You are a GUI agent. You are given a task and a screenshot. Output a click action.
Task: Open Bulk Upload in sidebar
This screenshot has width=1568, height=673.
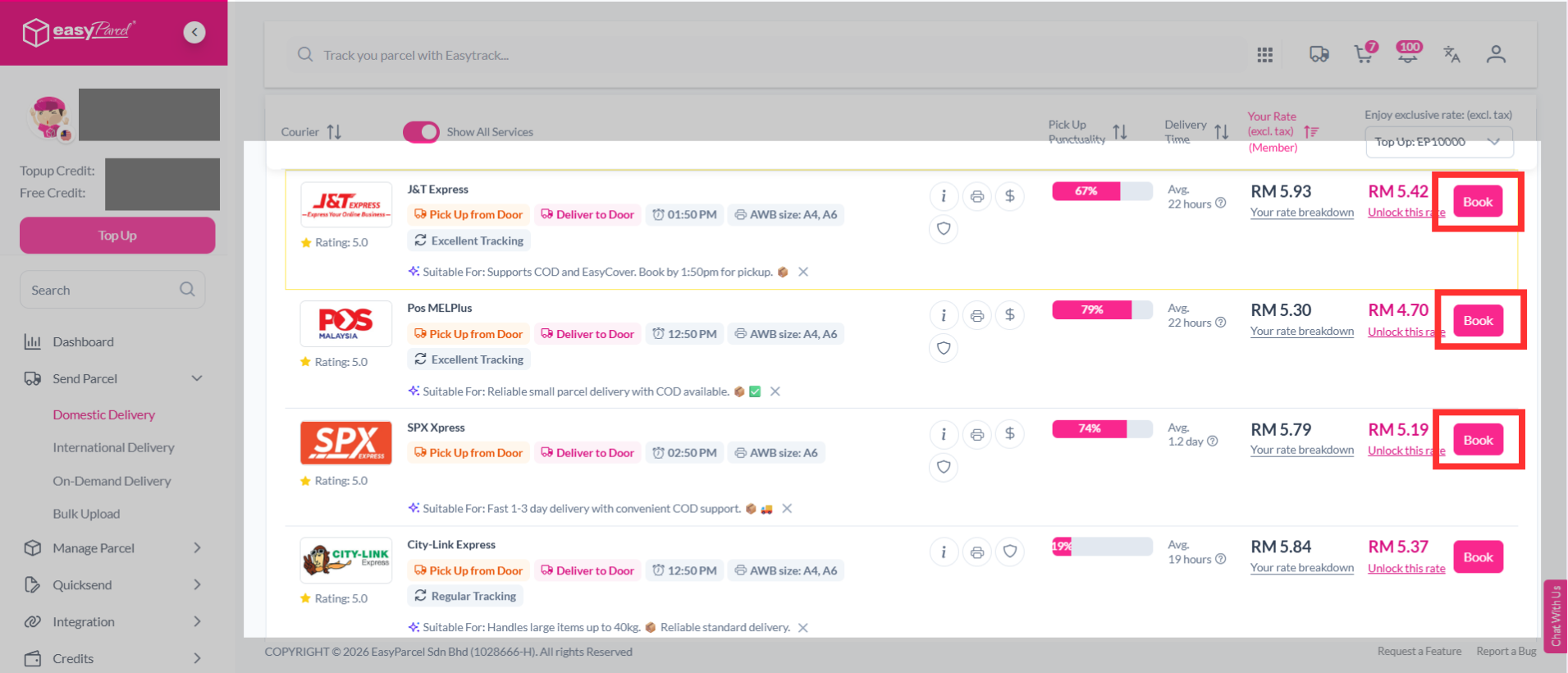tap(86, 514)
